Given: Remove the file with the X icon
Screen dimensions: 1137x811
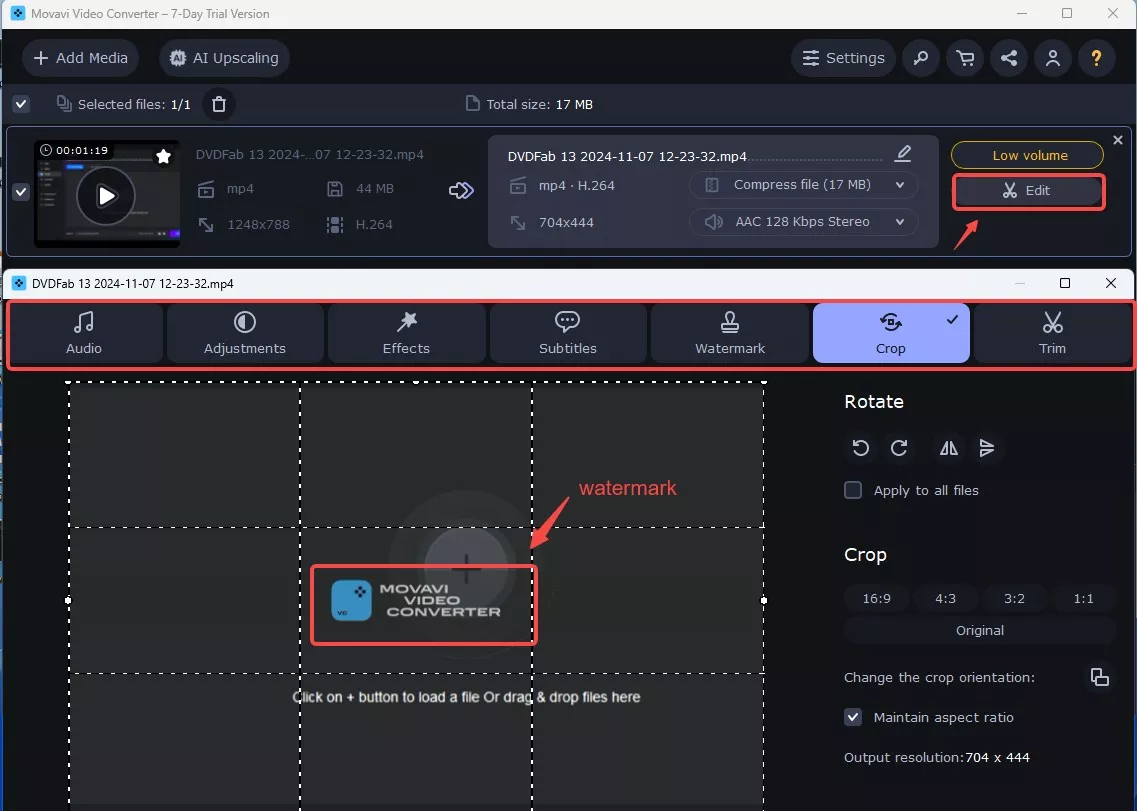Looking at the screenshot, I should (x=1117, y=140).
